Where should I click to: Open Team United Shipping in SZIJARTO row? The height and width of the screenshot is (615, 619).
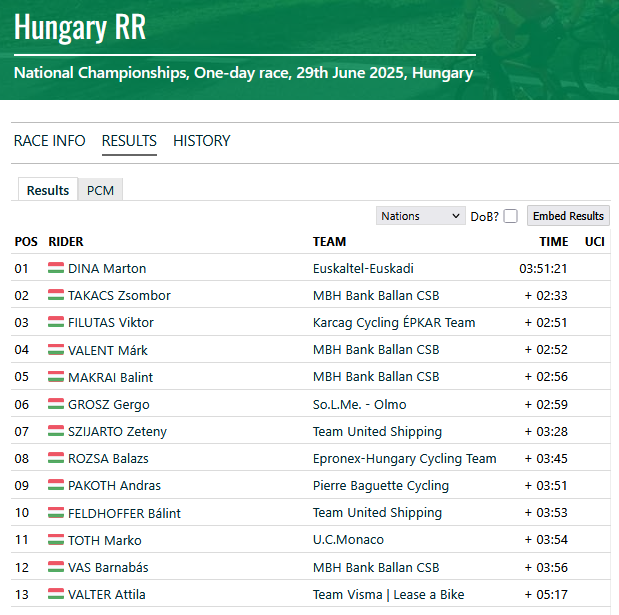point(377,431)
